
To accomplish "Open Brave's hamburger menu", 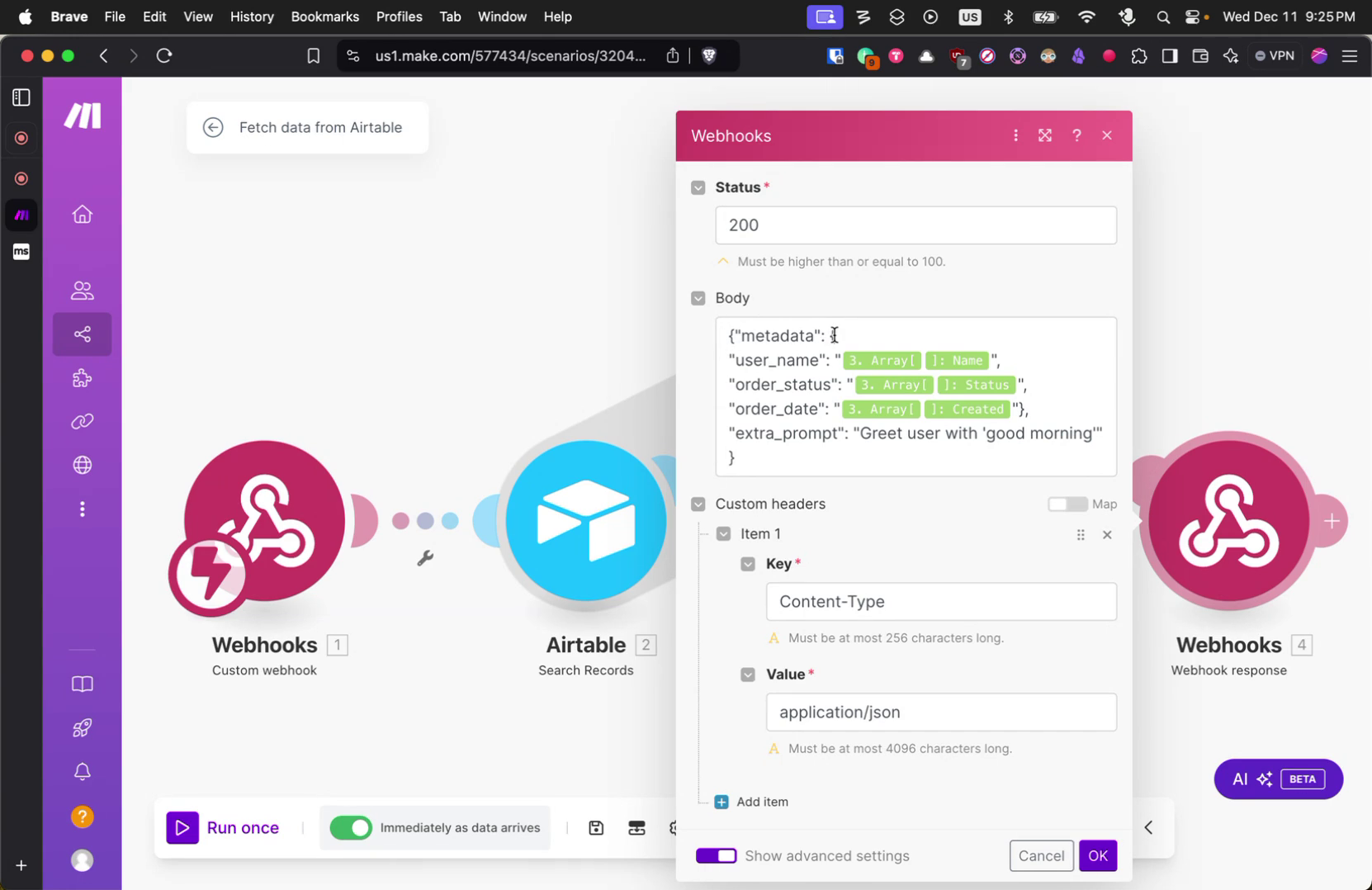I will 1351,55.
